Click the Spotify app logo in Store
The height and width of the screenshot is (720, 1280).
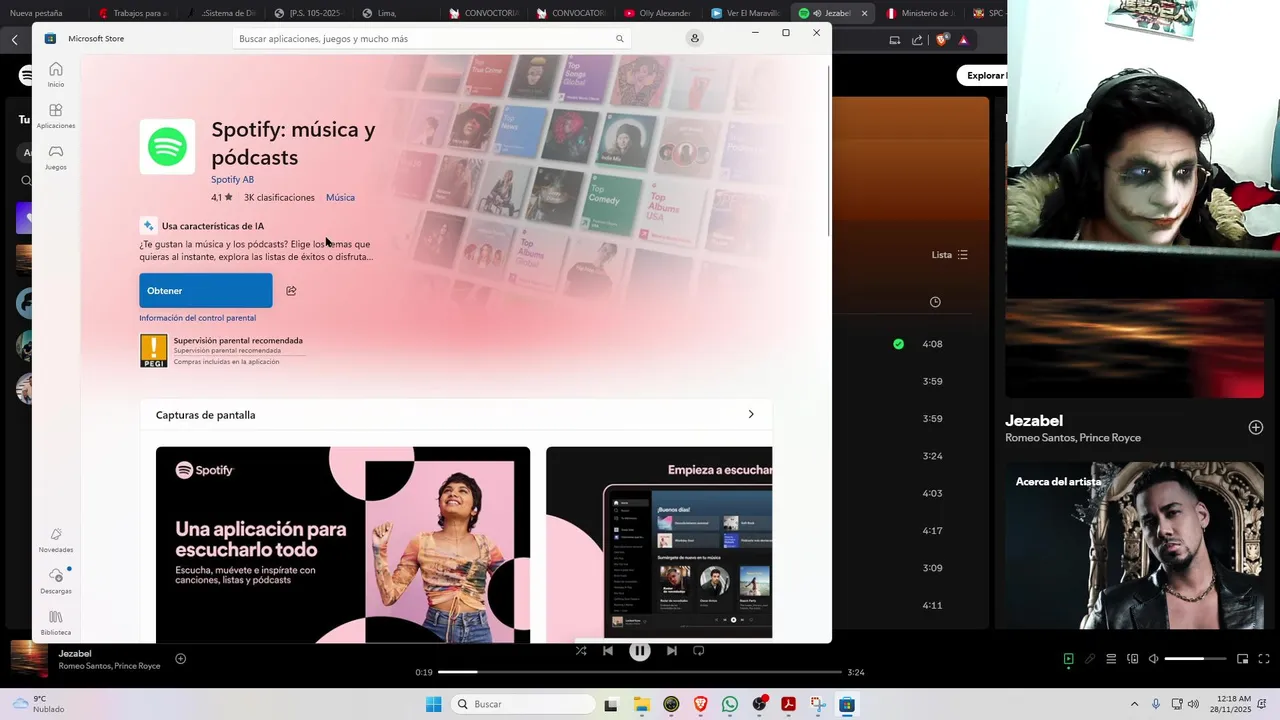(167, 147)
